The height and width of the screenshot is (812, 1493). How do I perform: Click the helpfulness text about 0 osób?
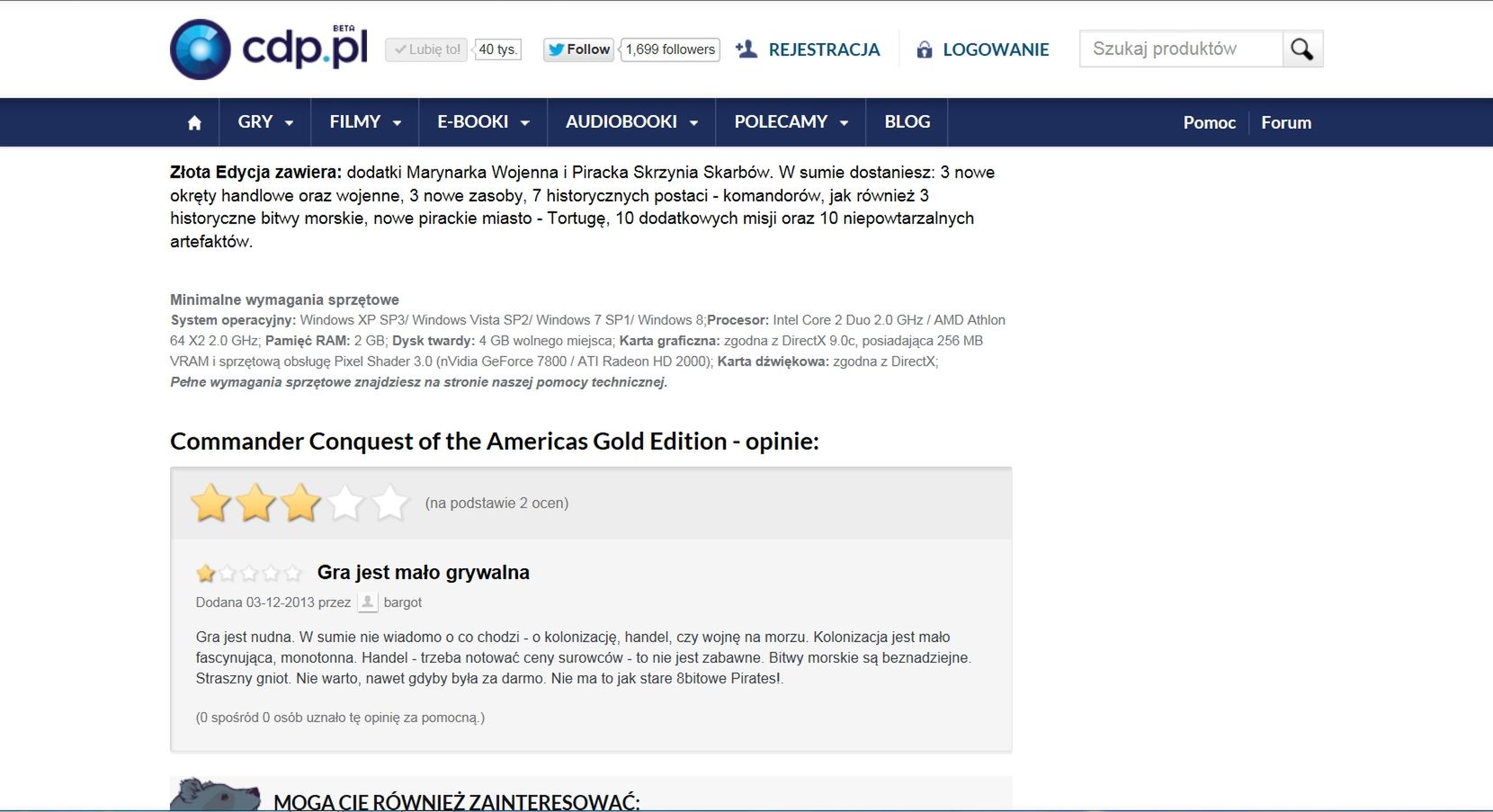[x=340, y=718]
